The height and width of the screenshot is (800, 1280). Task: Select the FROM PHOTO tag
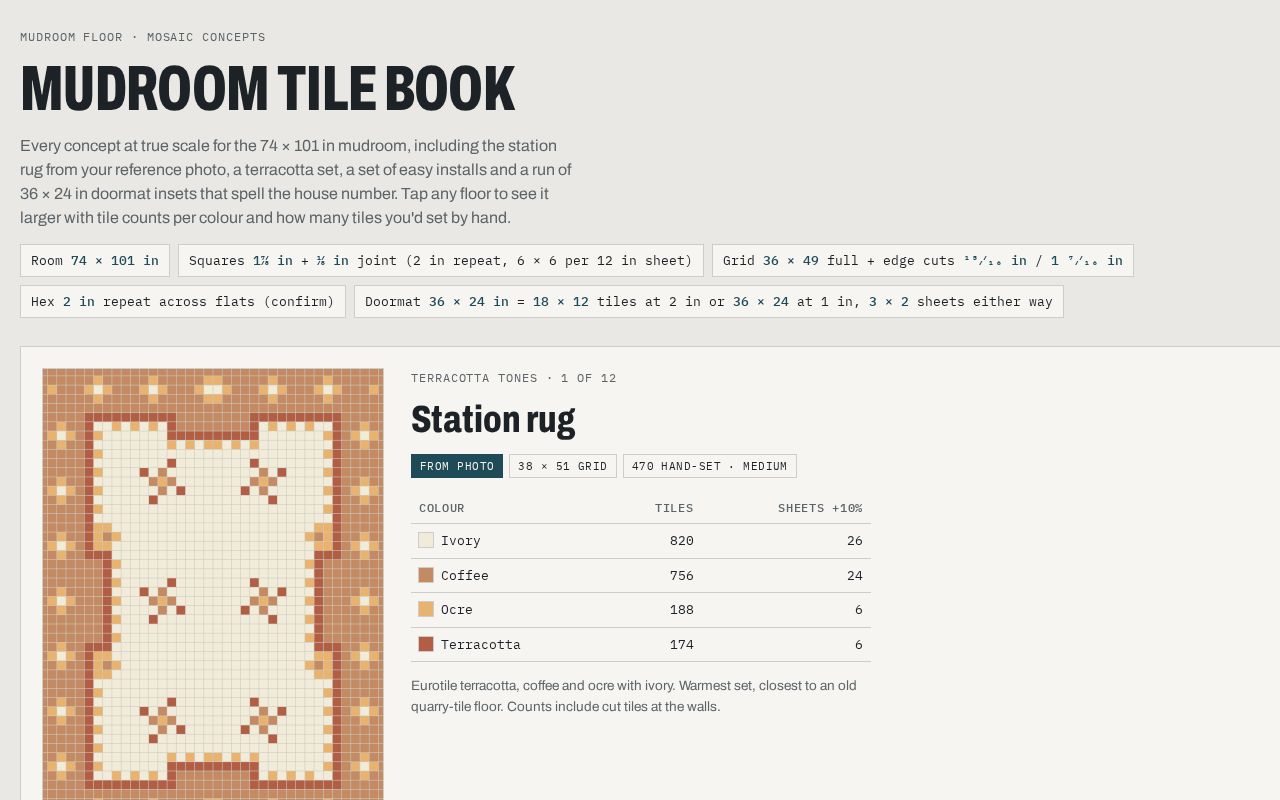coord(457,466)
